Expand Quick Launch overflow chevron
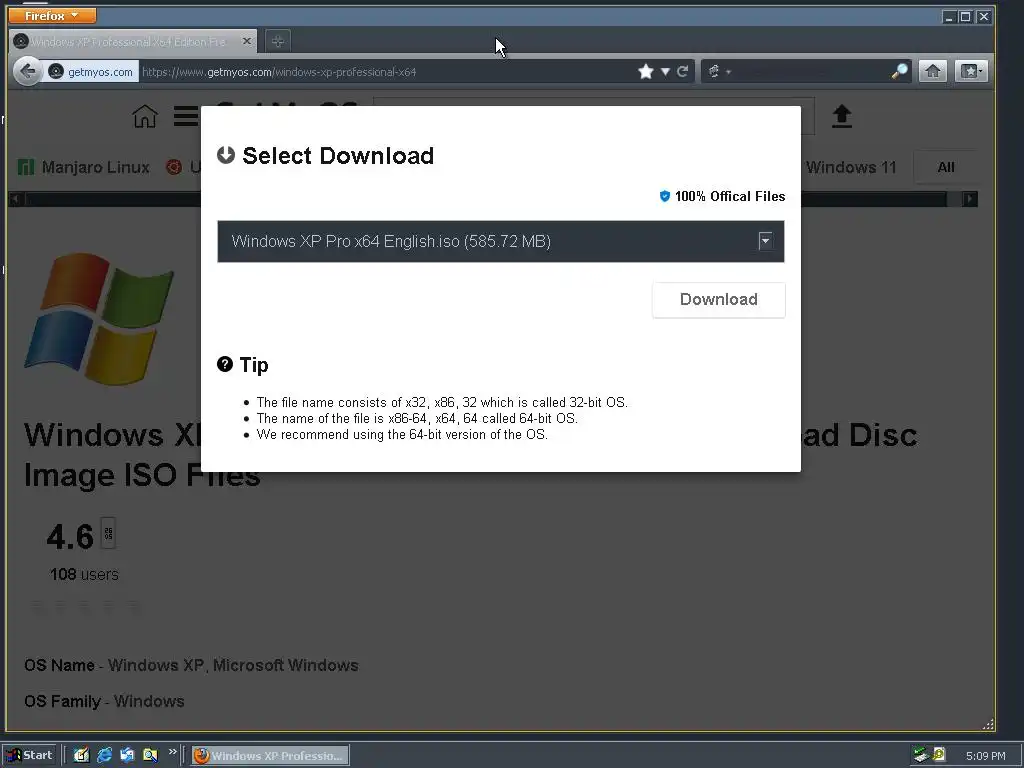Screen dimensions: 1024x768 (172, 752)
